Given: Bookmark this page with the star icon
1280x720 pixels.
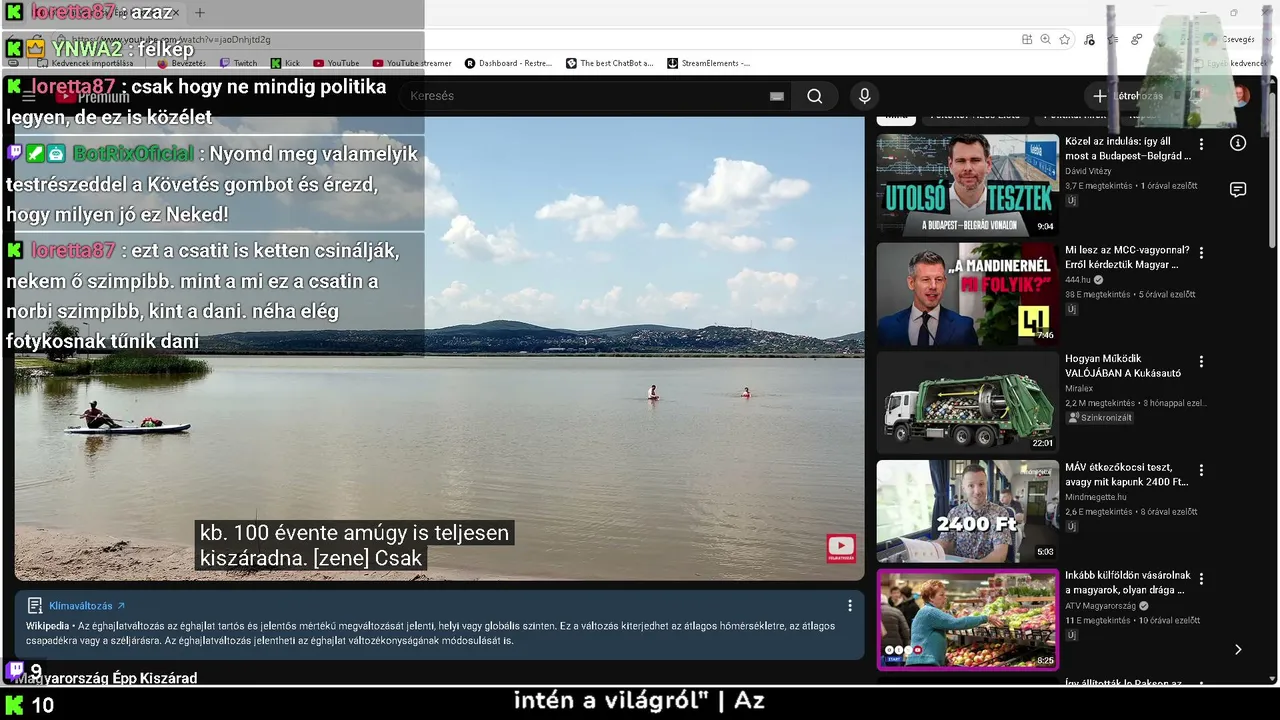Looking at the screenshot, I should tap(1065, 39).
